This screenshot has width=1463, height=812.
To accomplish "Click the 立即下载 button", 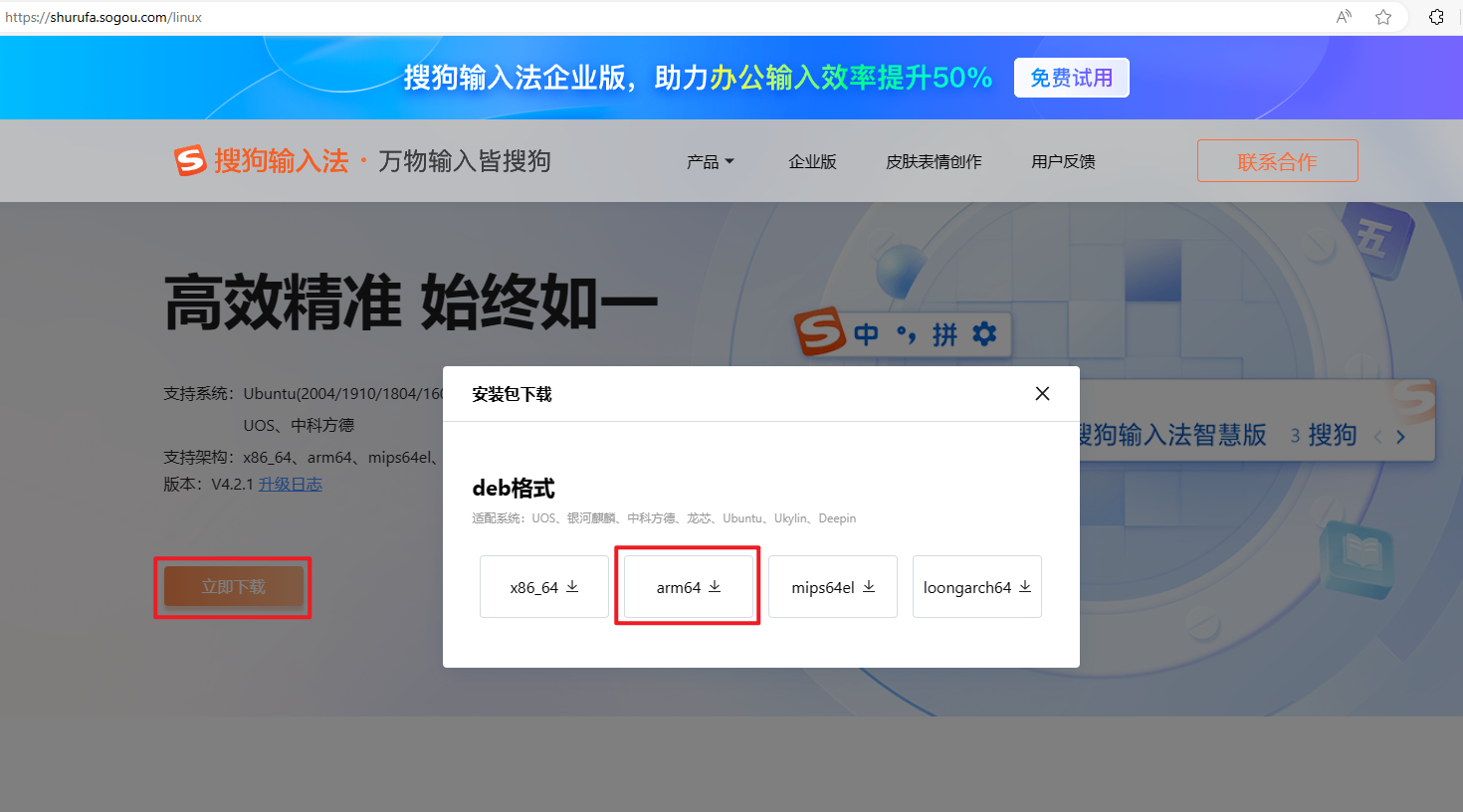I will click(234, 587).
